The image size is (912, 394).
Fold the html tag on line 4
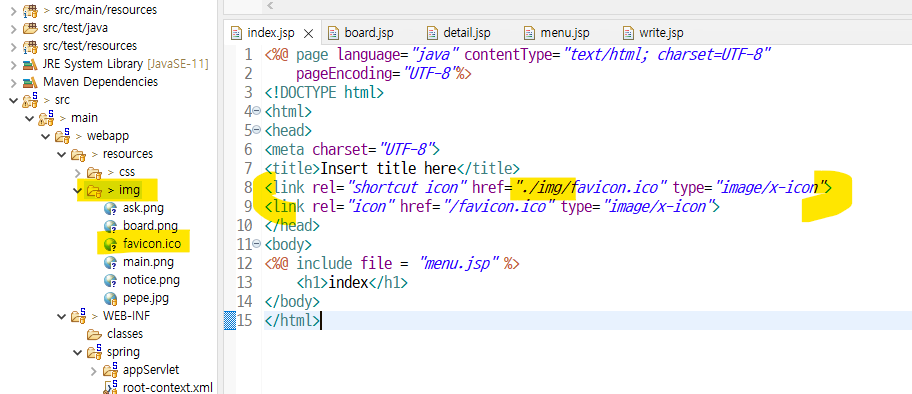(x=256, y=111)
